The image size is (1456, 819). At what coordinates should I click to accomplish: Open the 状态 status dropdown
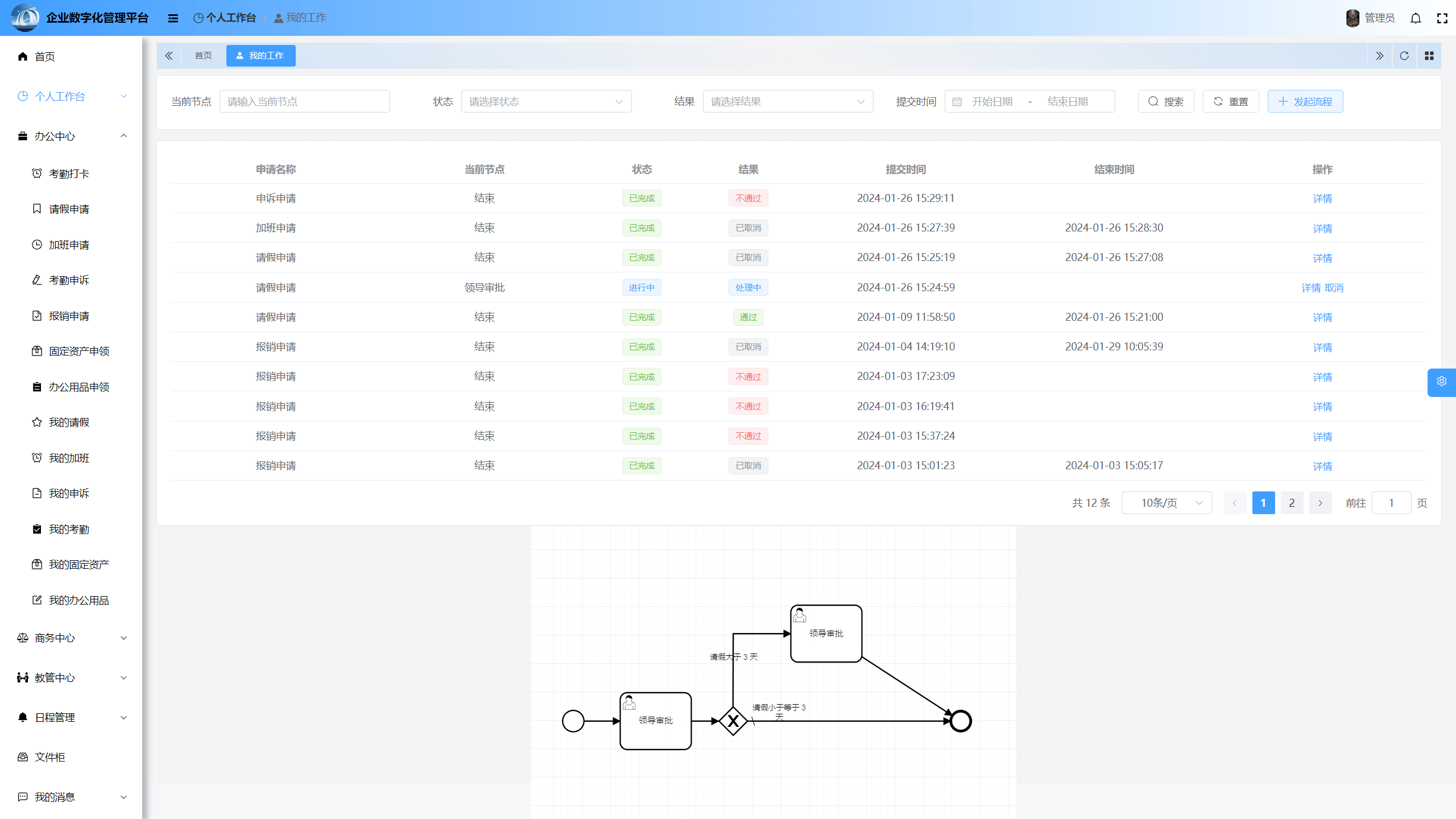point(546,101)
